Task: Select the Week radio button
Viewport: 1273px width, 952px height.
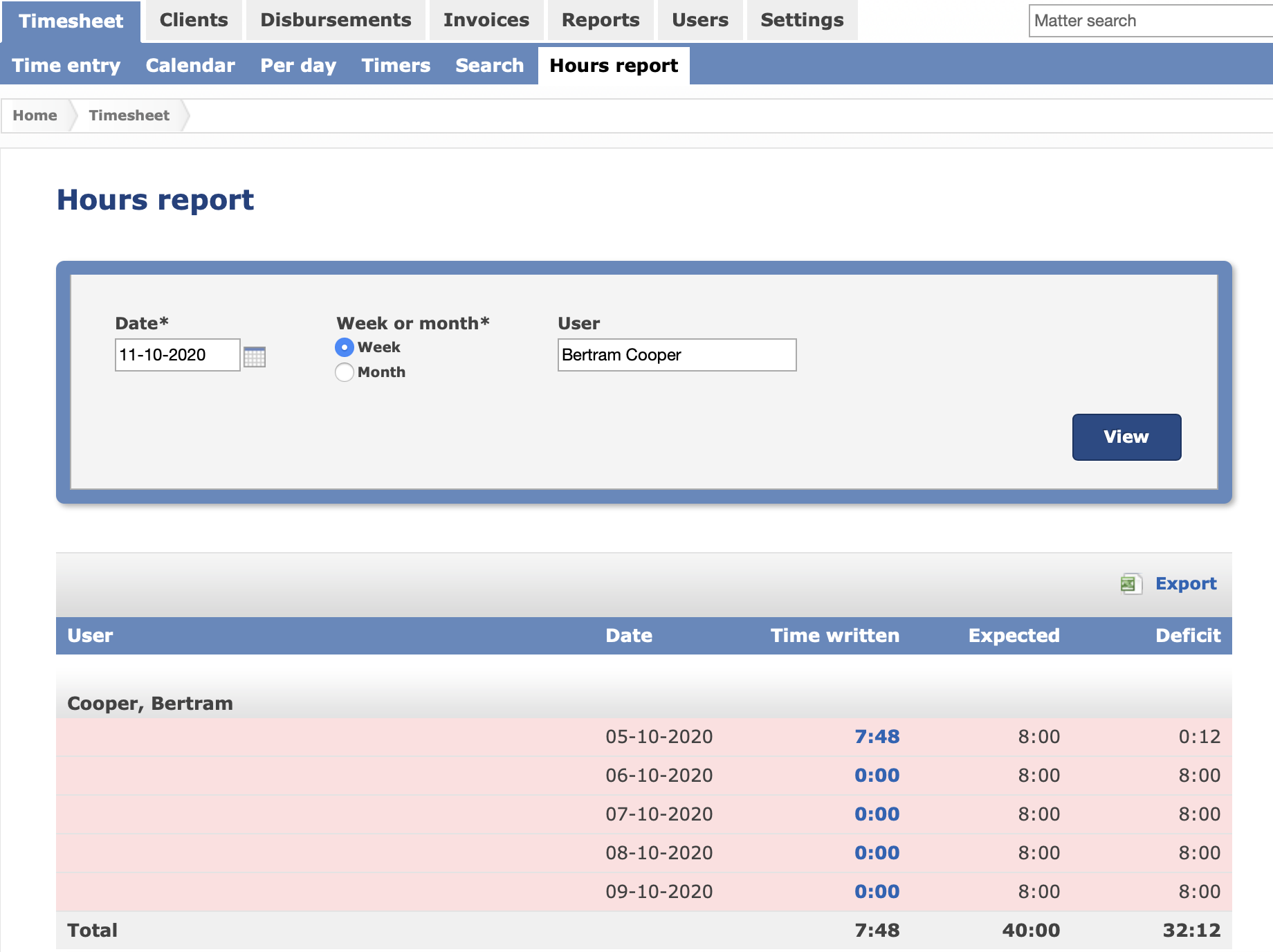Action: 344,347
